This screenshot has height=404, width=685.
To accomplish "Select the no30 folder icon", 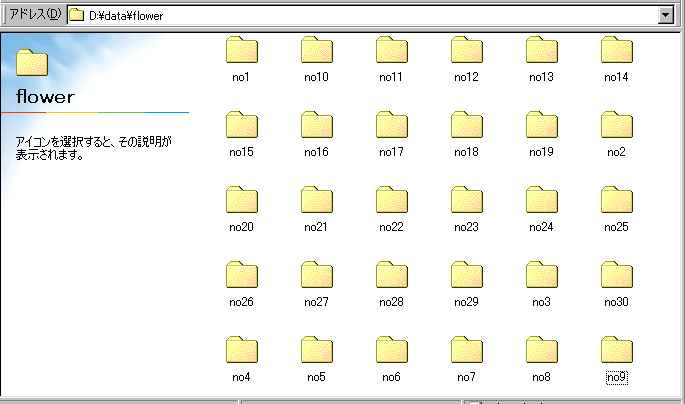I will 617,275.
